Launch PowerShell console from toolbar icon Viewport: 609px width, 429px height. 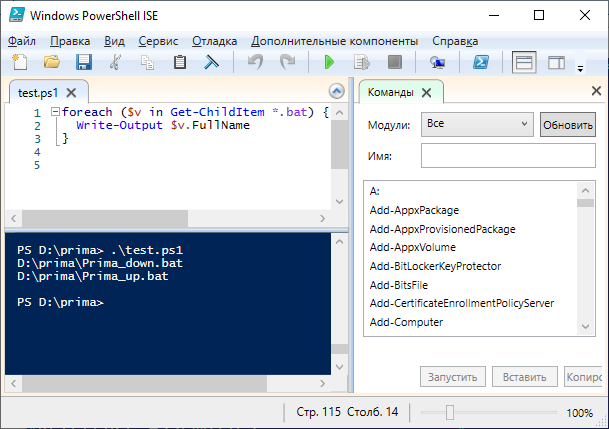click(480, 63)
